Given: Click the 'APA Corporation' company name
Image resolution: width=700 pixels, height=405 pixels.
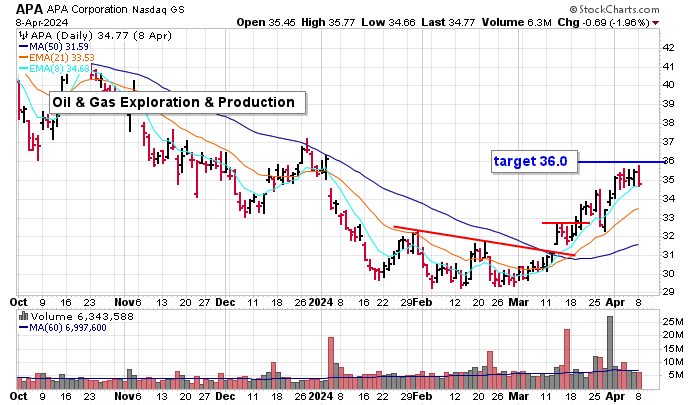Looking at the screenshot, I should click(87, 9).
